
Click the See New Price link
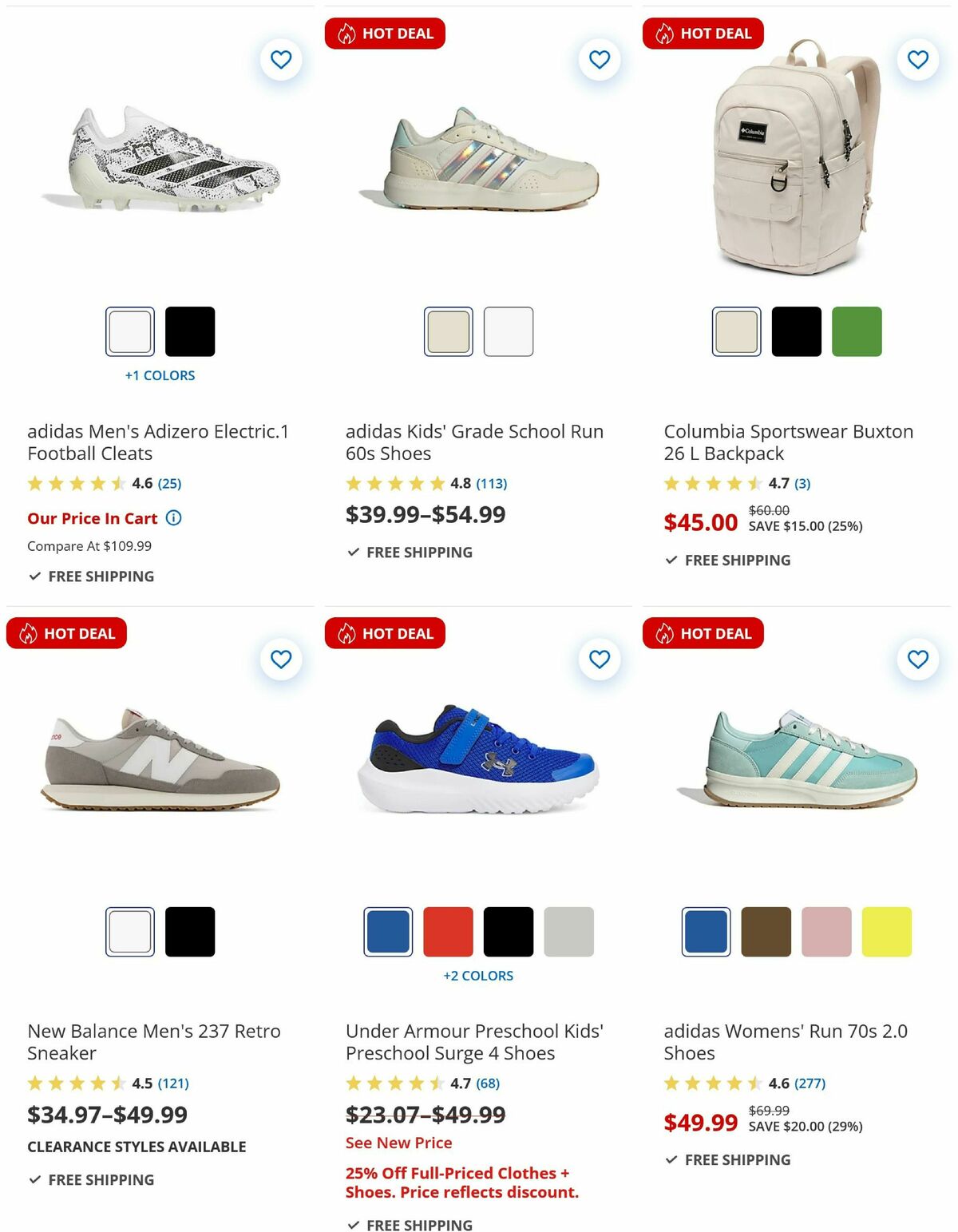tap(398, 1143)
